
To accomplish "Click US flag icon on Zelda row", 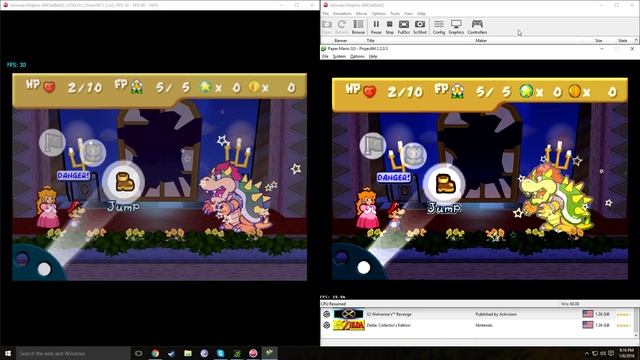I will [588, 325].
